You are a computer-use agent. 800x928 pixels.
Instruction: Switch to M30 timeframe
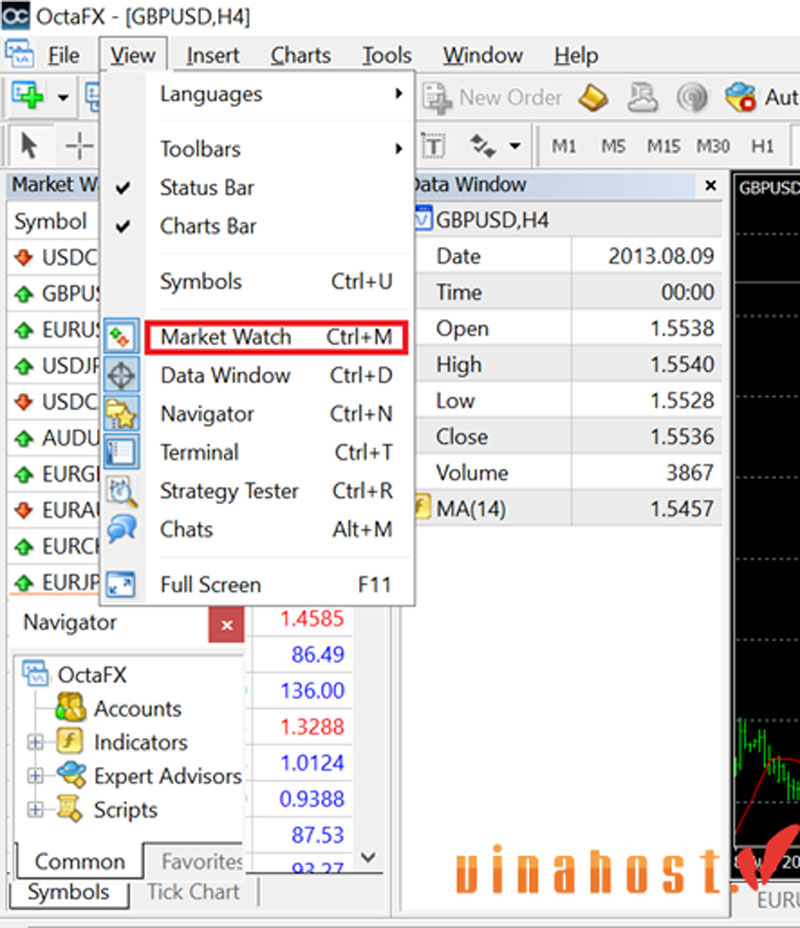[x=713, y=146]
